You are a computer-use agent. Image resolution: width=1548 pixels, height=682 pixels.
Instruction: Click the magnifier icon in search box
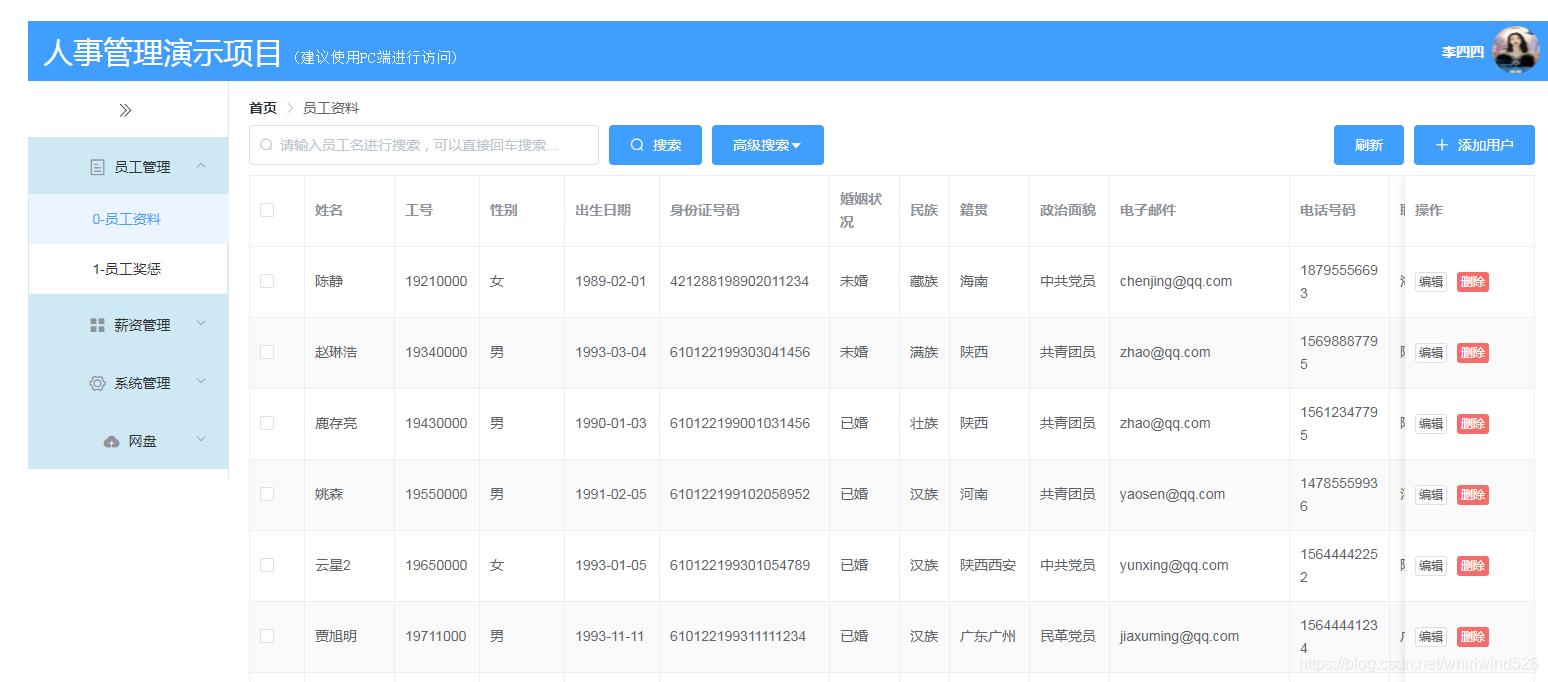(x=266, y=145)
